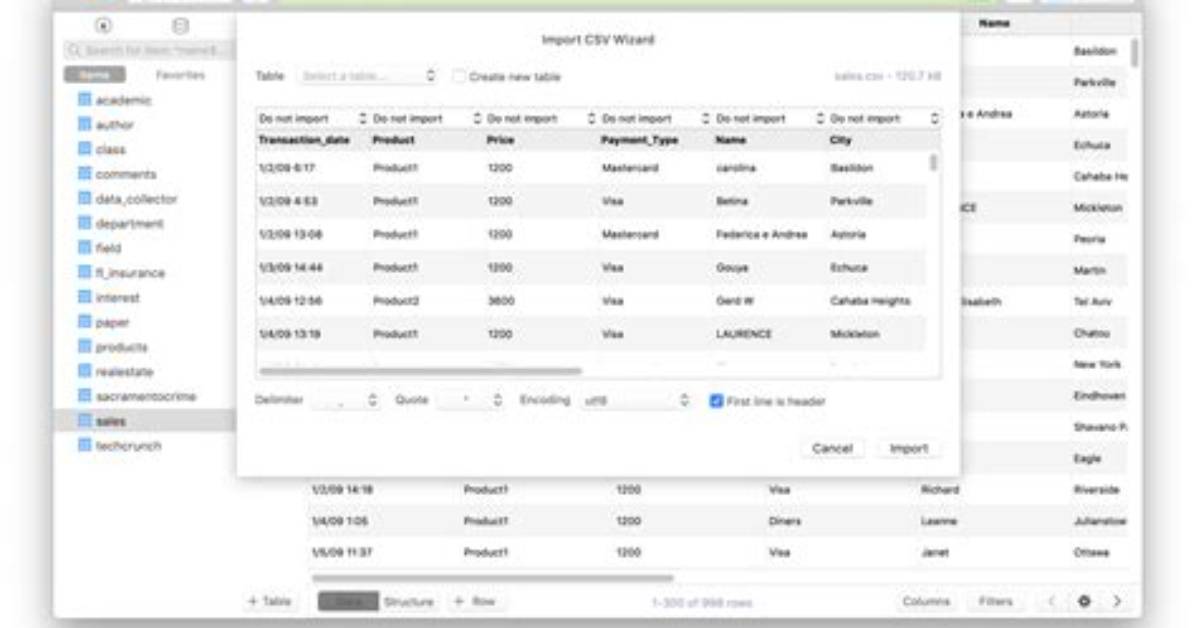Open the comments table icon
The height and width of the screenshot is (628, 1196).
point(85,174)
